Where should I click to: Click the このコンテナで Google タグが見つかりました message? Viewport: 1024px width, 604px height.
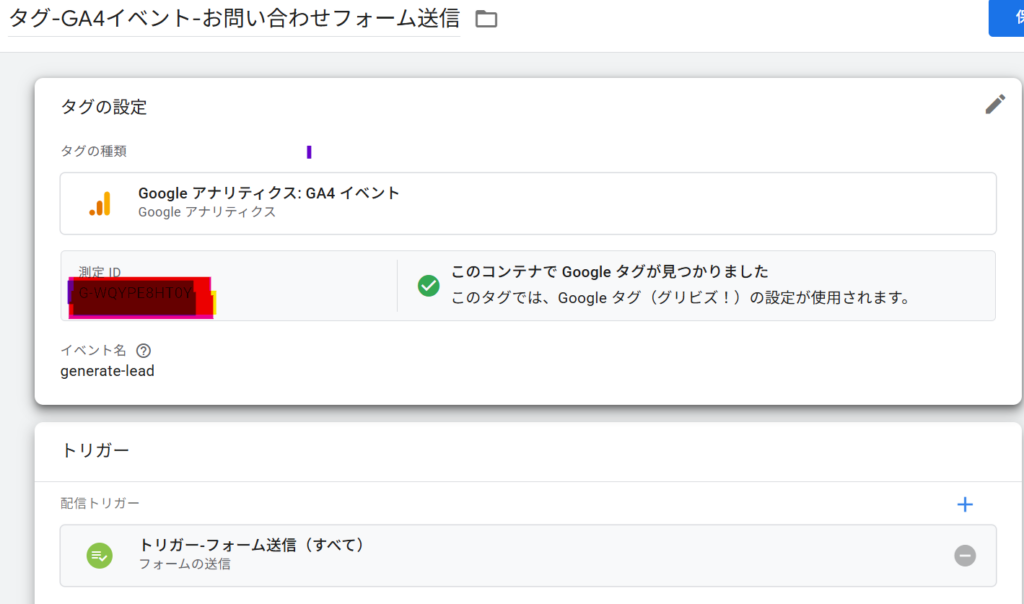coord(609,272)
